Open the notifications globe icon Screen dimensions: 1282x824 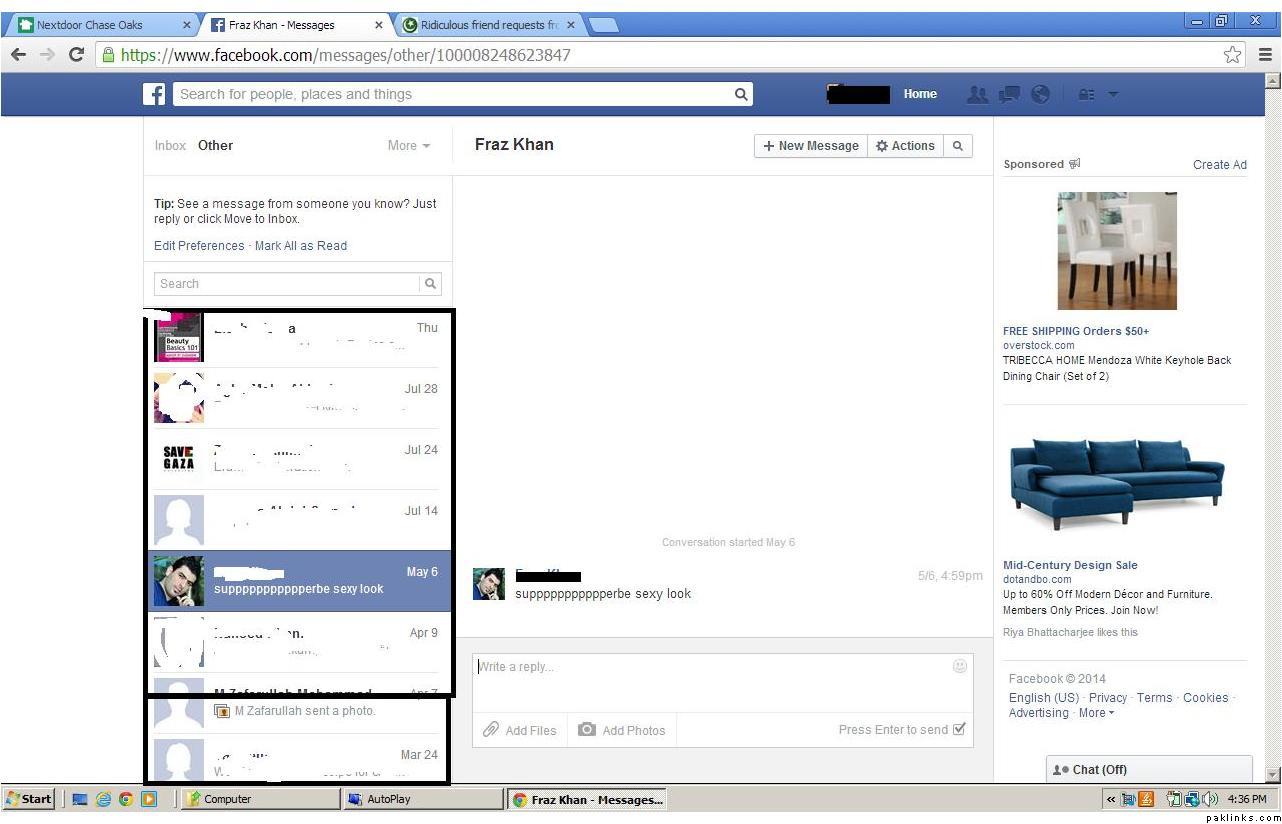[x=1040, y=94]
